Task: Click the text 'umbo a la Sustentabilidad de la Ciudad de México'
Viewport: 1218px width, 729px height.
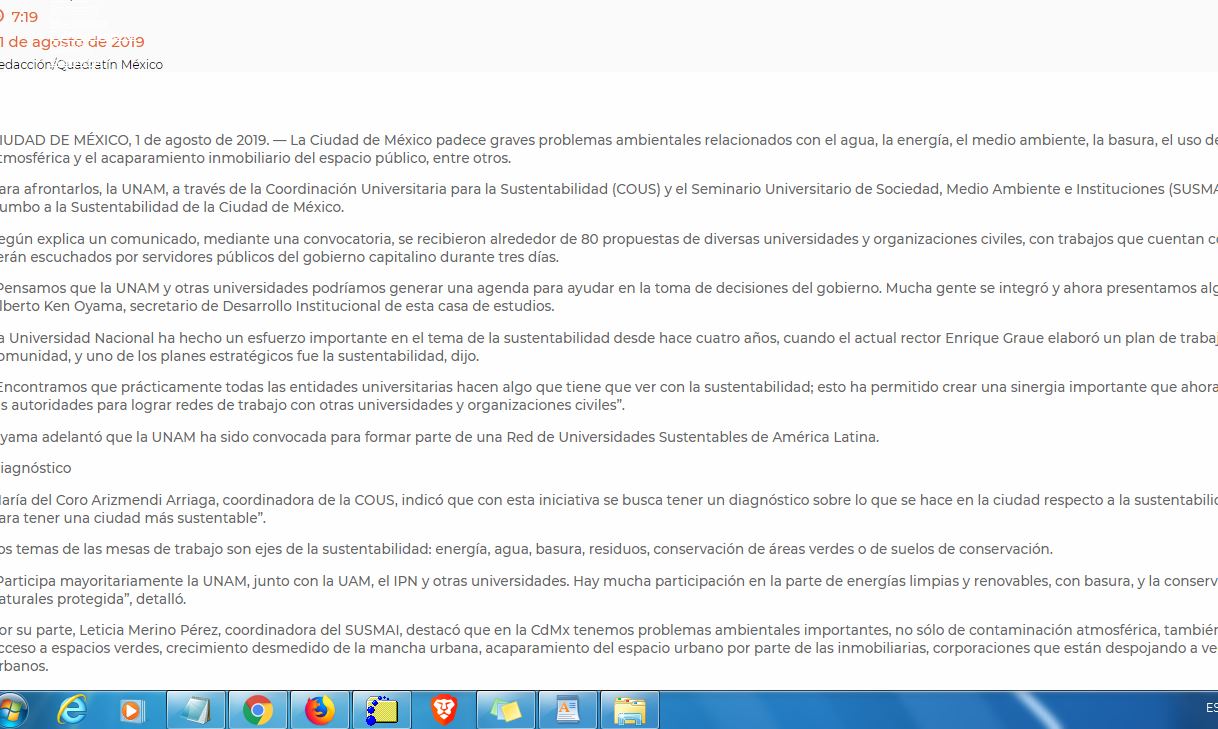Action: [x=172, y=207]
